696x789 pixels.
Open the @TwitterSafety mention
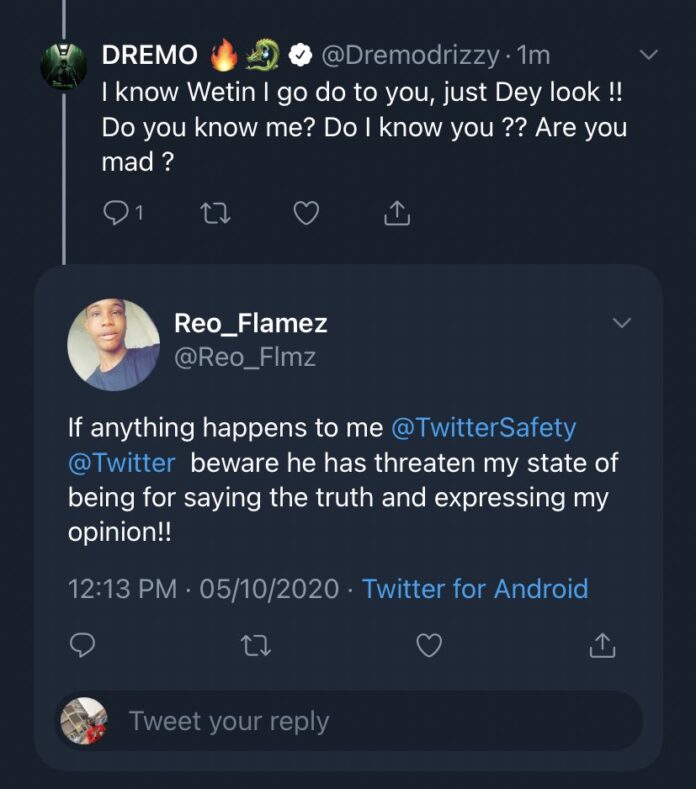pos(484,428)
